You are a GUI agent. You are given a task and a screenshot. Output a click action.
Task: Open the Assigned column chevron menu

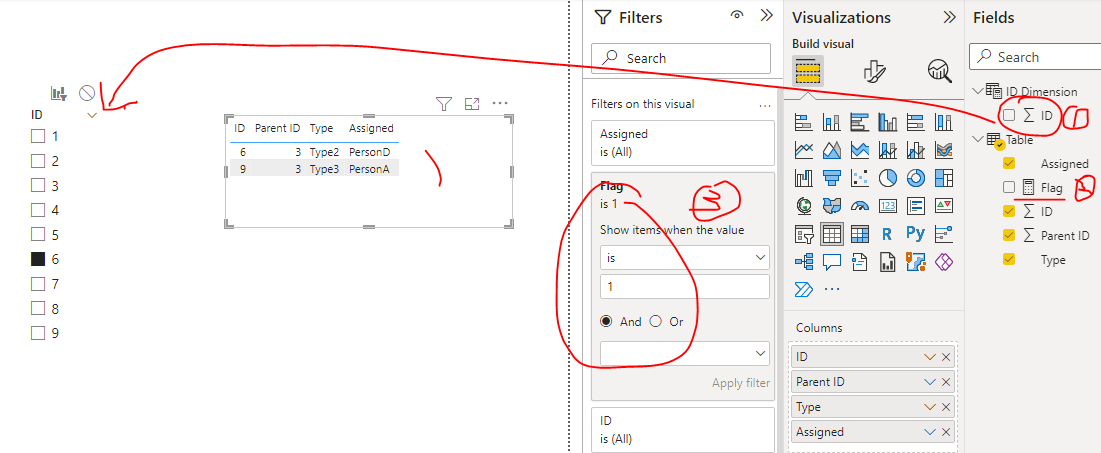coord(930,432)
